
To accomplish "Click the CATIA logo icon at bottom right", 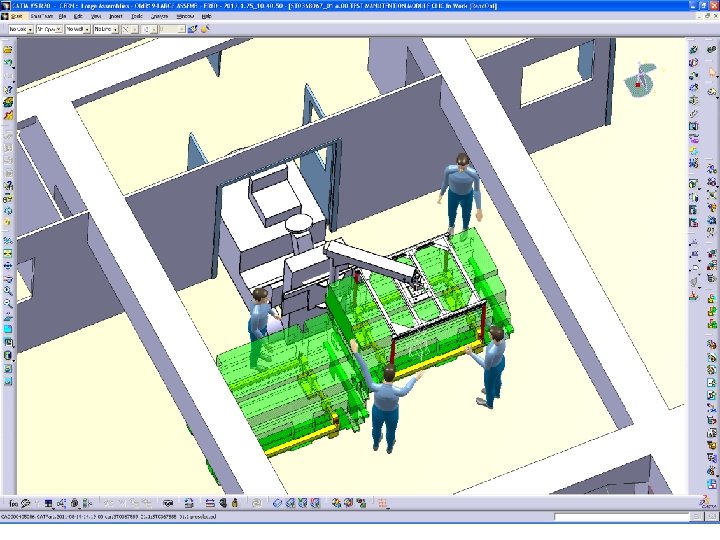I will tap(709, 502).
